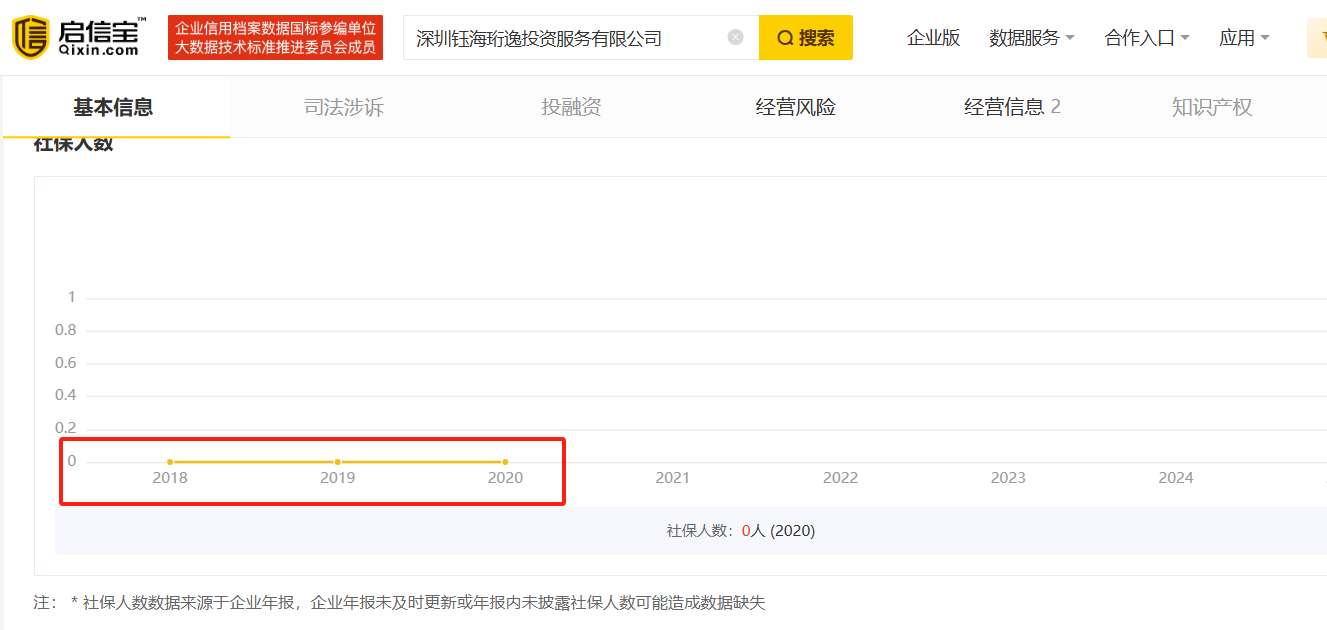1327x630 pixels.
Task: Open the red 企业信用档案 banner badge
Action: click(275, 38)
